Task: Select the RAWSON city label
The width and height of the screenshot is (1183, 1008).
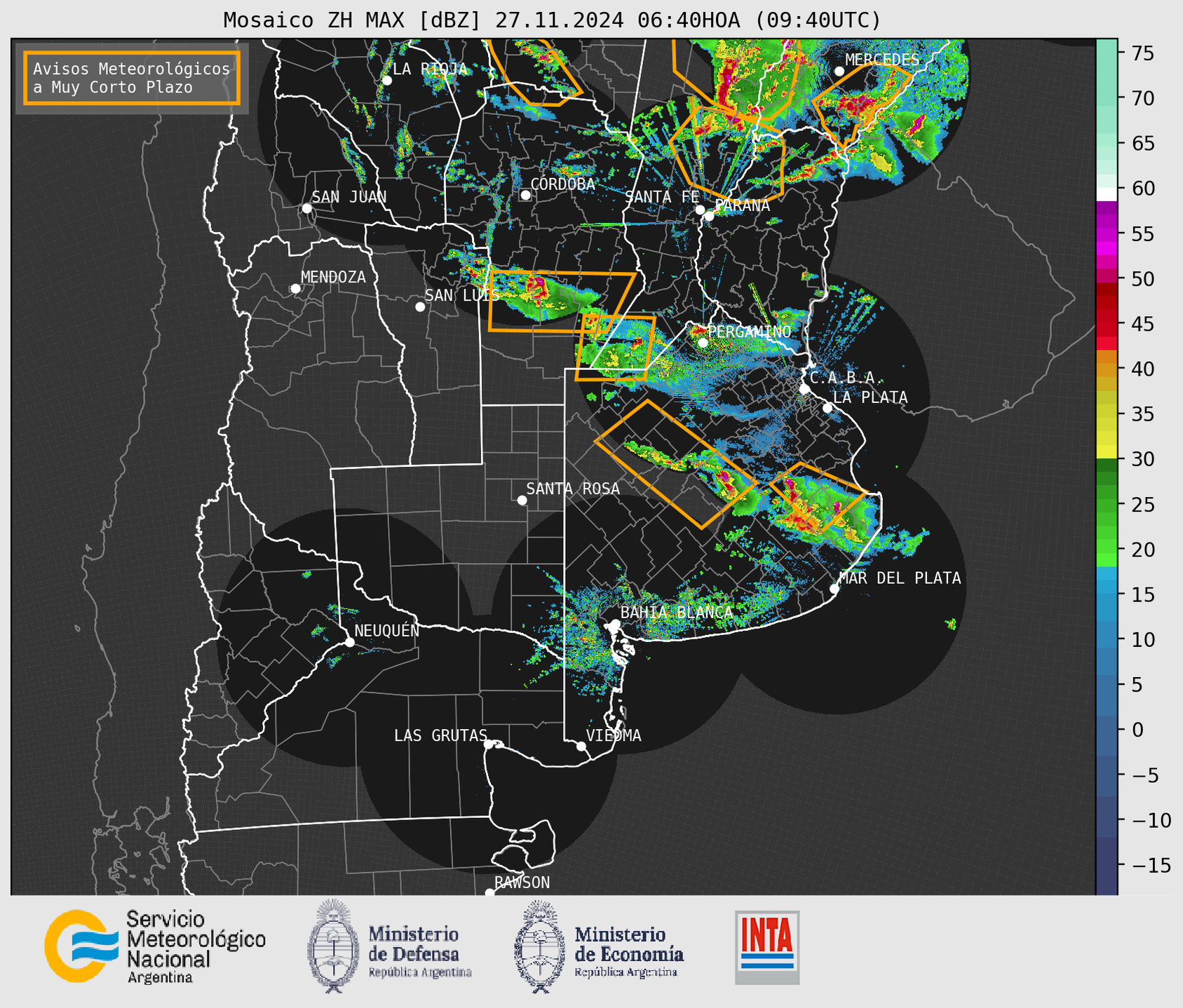Action: tap(522, 883)
